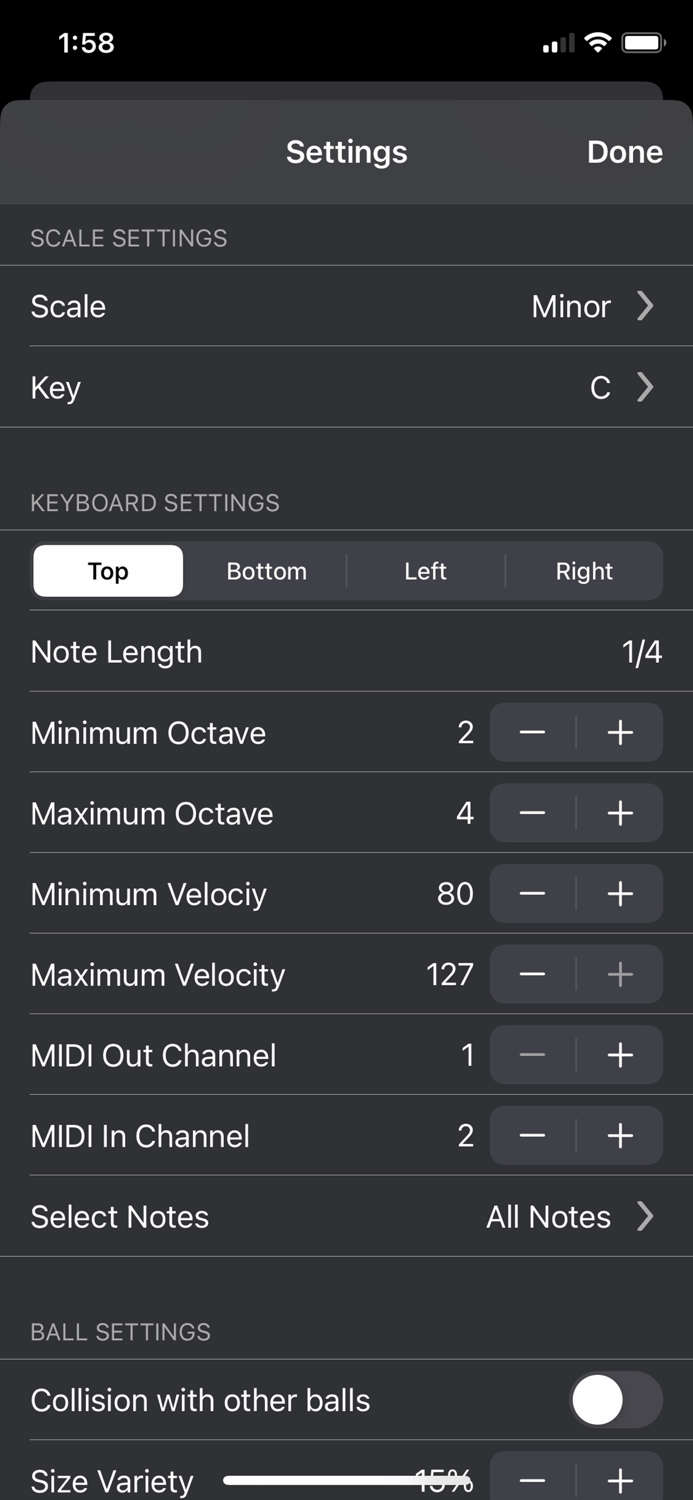The width and height of the screenshot is (693, 1500).
Task: Decrease the Minimum Velocity value
Action: [x=531, y=893]
